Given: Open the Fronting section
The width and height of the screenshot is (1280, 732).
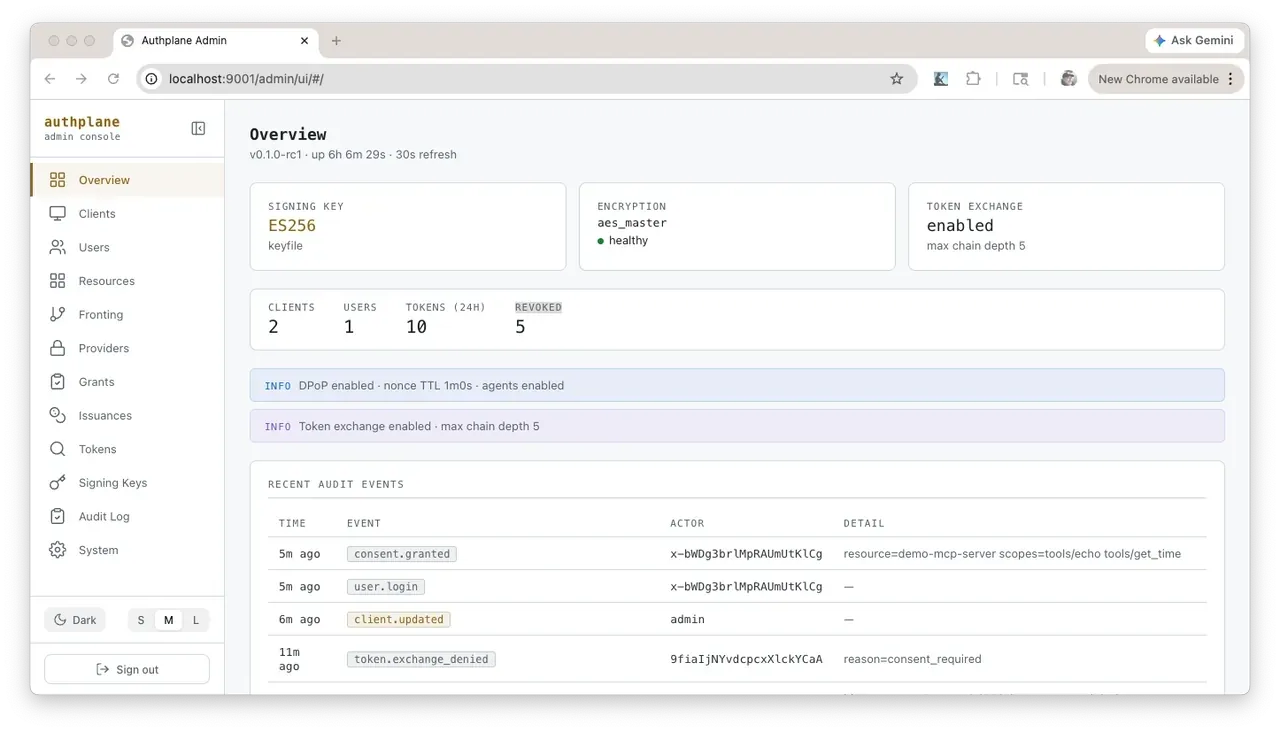Looking at the screenshot, I should pyautogui.click(x=128, y=314).
